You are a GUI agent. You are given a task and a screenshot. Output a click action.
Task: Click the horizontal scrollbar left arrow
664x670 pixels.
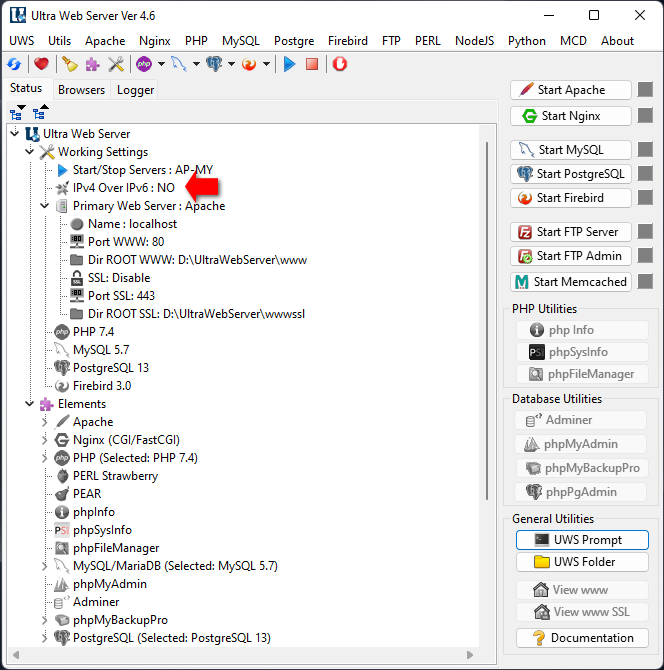click(x=16, y=655)
